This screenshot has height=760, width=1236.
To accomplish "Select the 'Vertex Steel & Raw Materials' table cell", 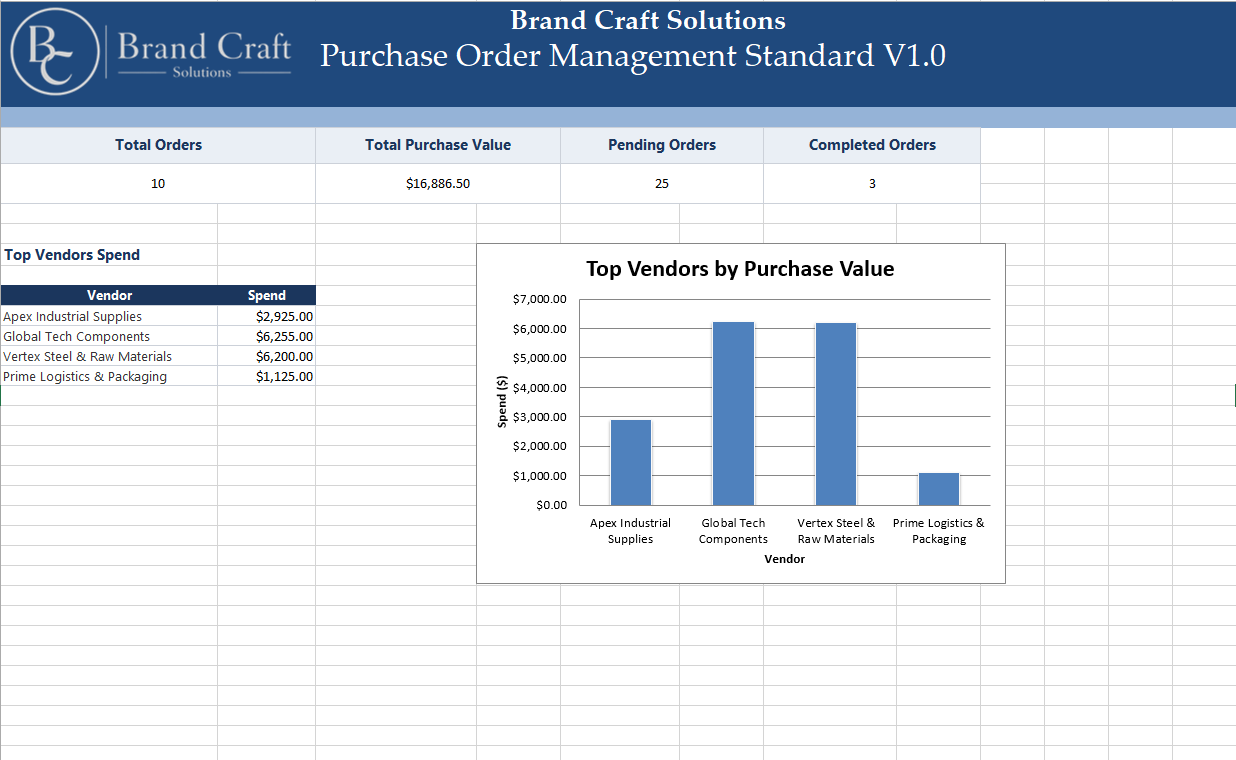I will point(109,356).
